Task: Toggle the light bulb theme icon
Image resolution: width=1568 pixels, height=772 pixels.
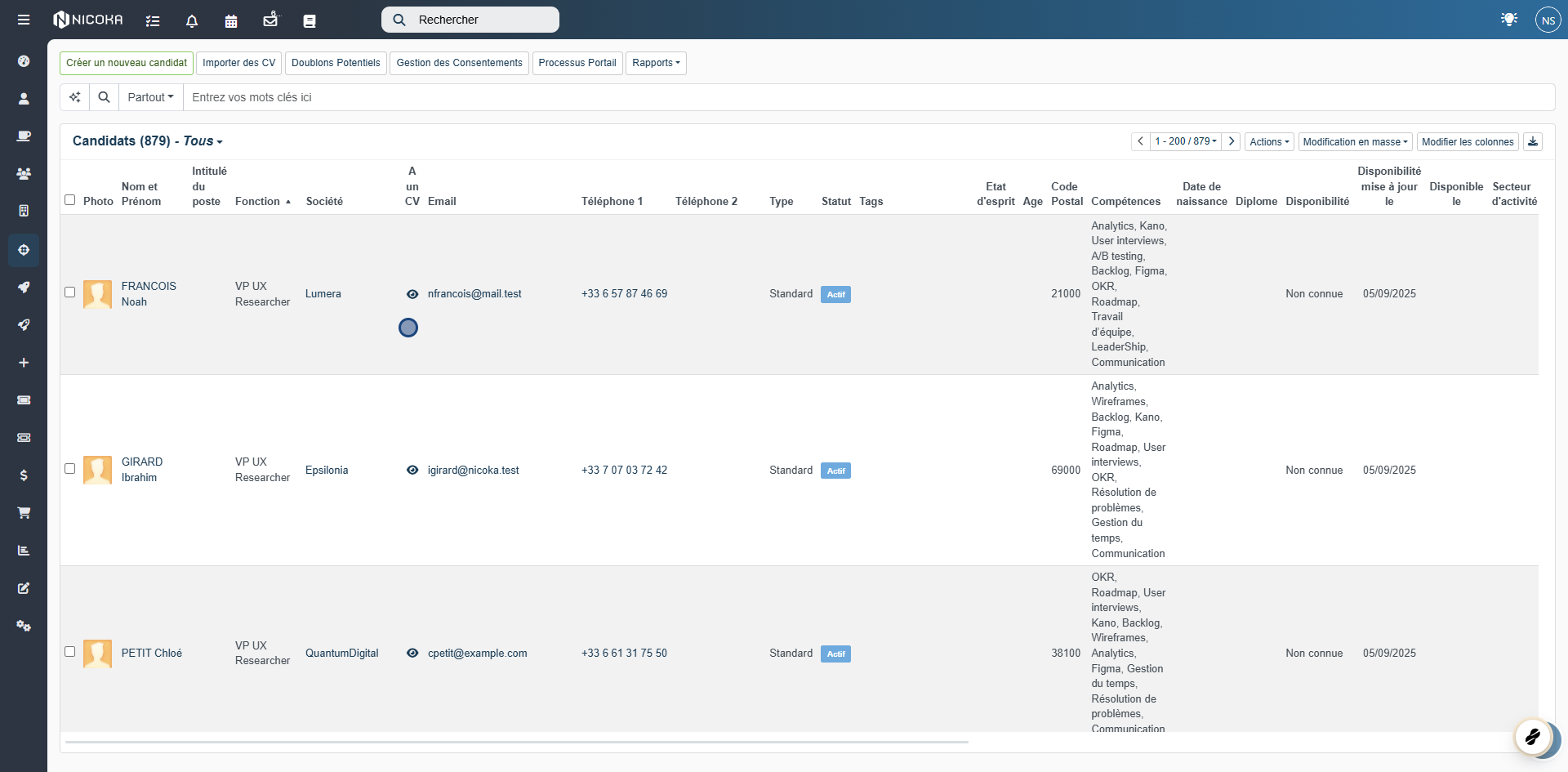Action: click(x=1508, y=20)
